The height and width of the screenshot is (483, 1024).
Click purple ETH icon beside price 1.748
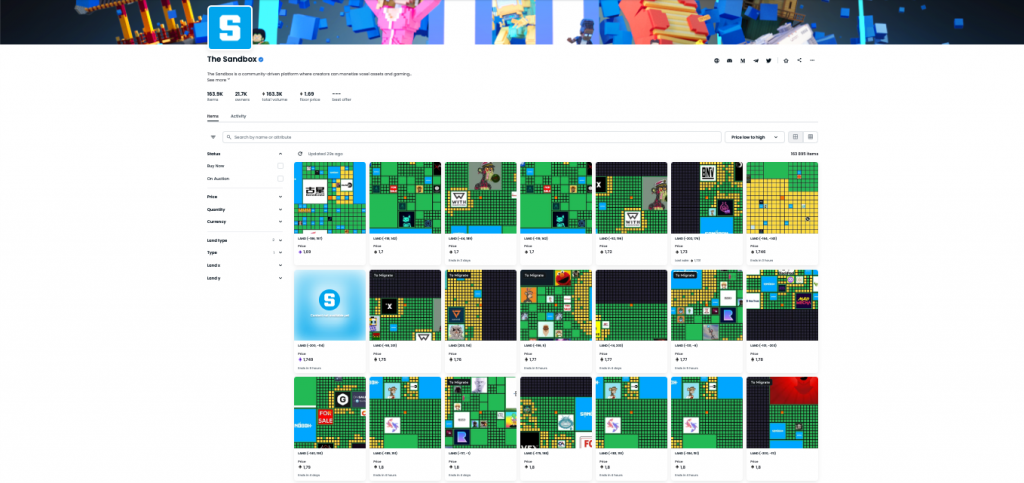tap(300, 359)
